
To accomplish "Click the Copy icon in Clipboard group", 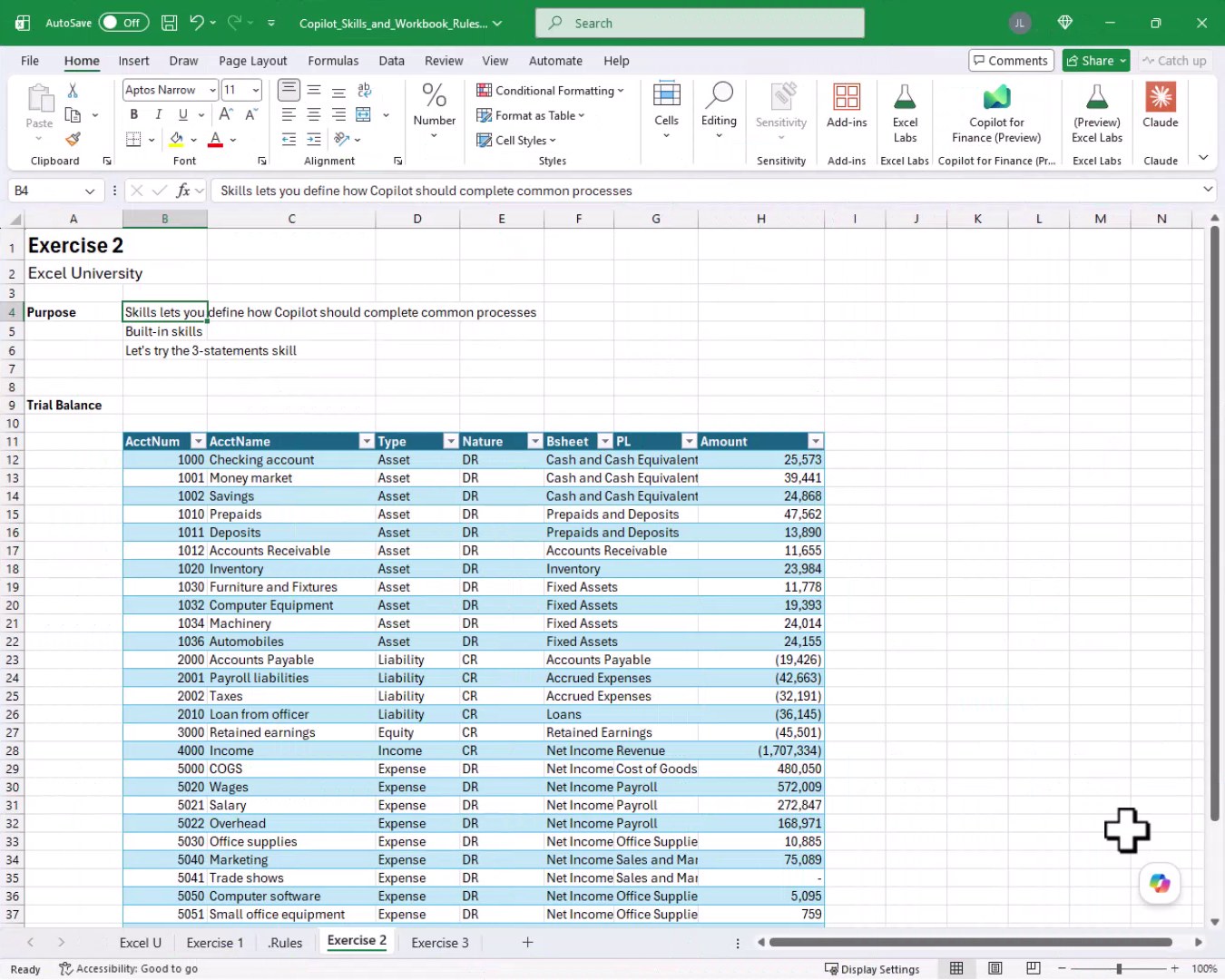I will click(x=73, y=114).
